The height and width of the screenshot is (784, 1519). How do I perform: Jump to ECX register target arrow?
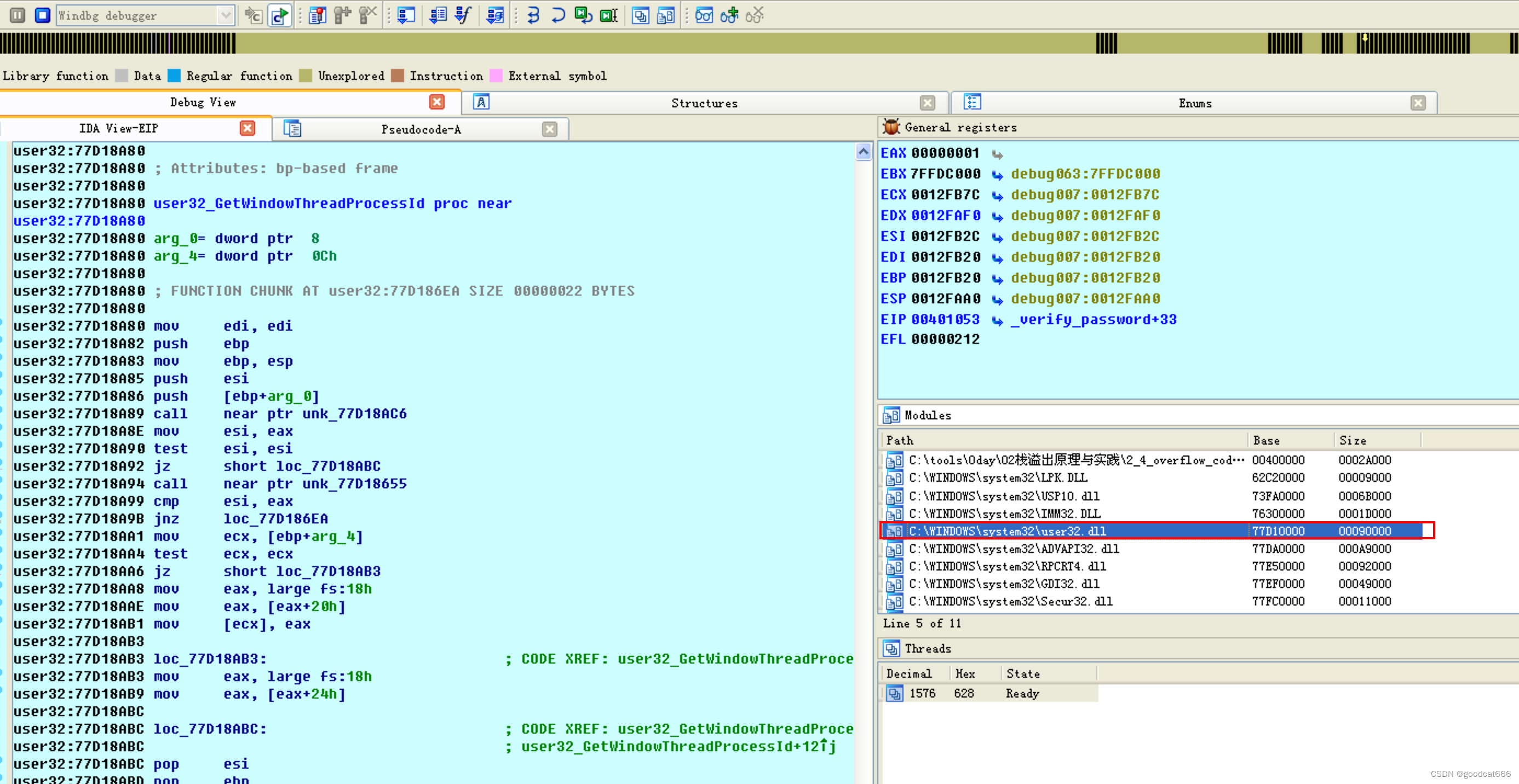997,195
